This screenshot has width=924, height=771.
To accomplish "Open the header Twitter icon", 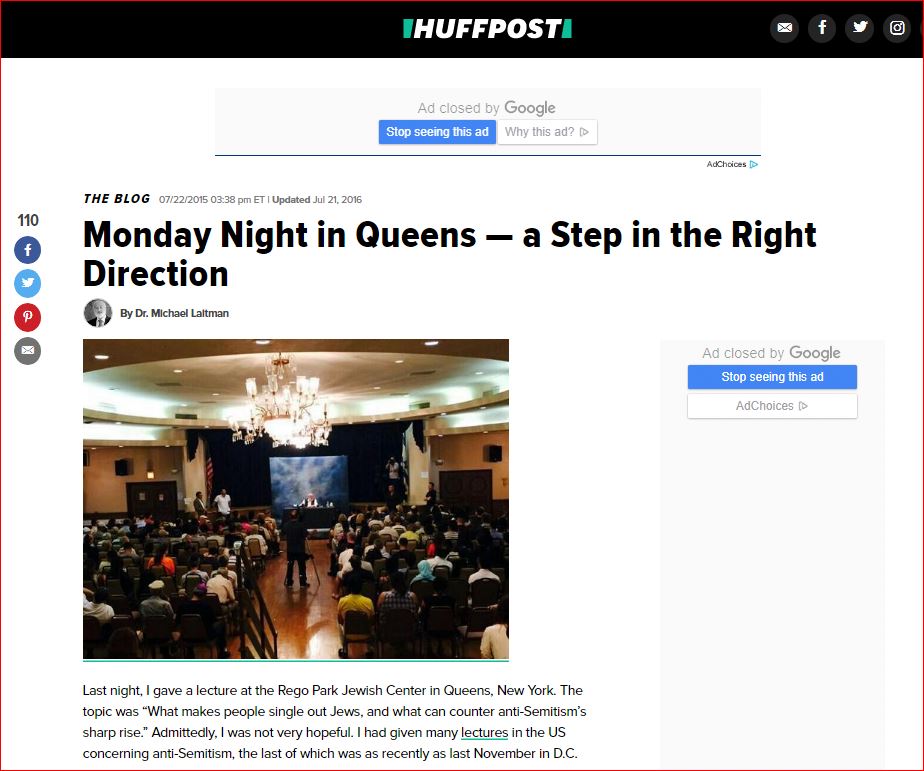I will (x=860, y=28).
